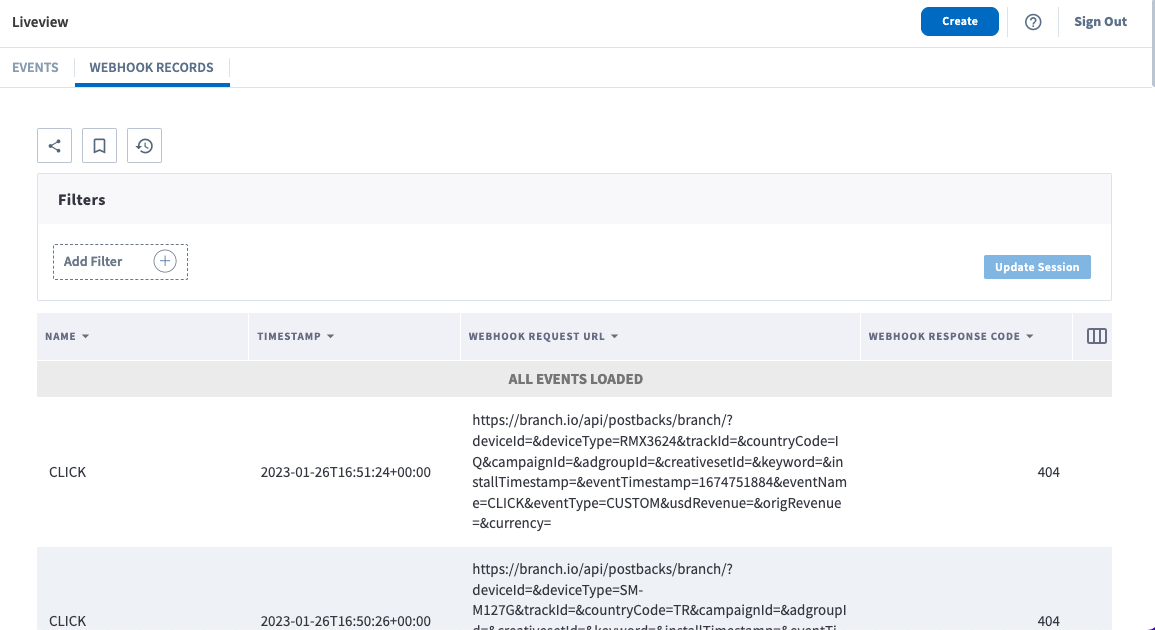Click timestamp 2023-01-26T16:50:26+00:00
The image size is (1155, 630).
click(x=345, y=620)
